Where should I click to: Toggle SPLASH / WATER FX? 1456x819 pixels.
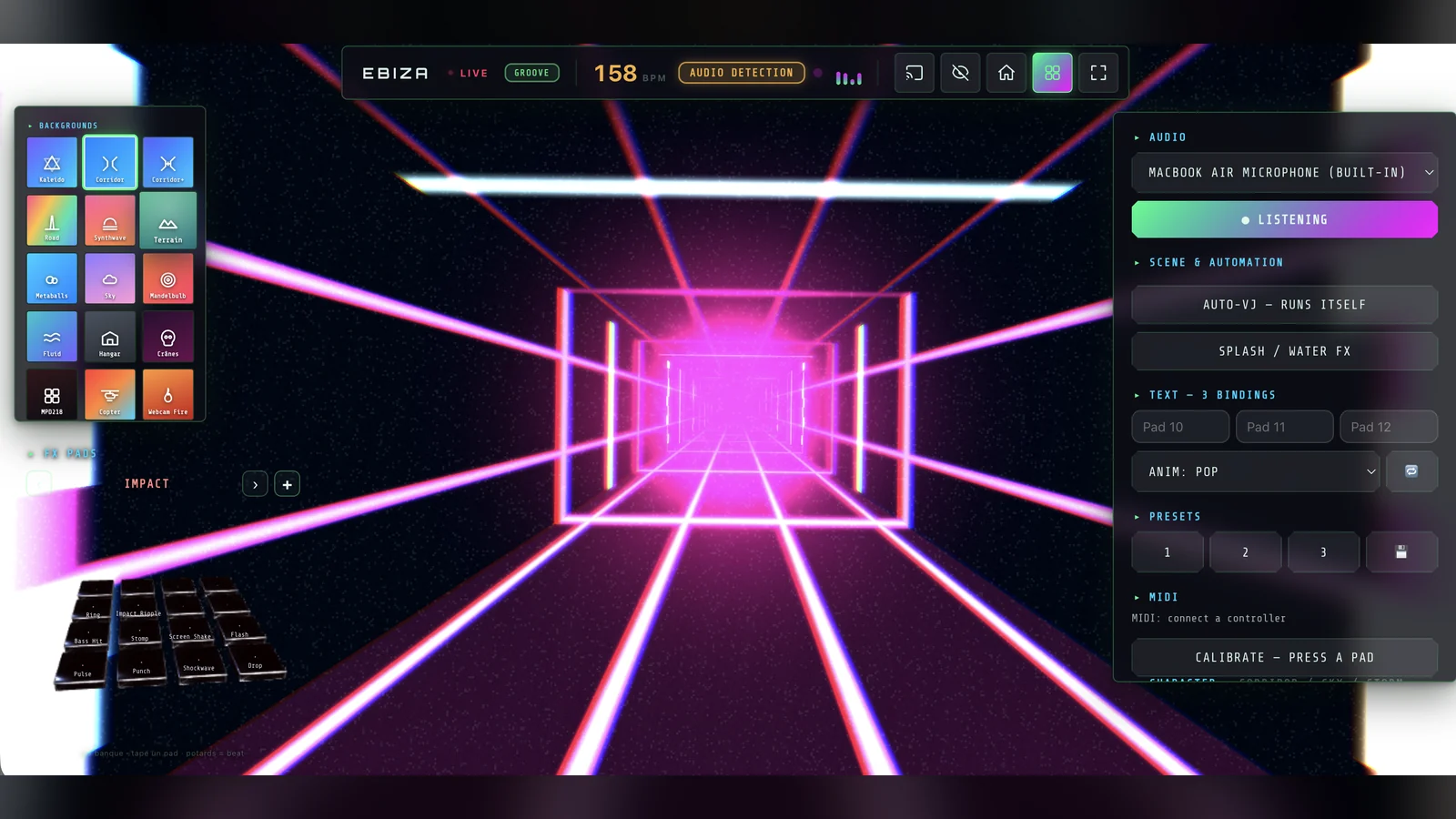point(1285,351)
